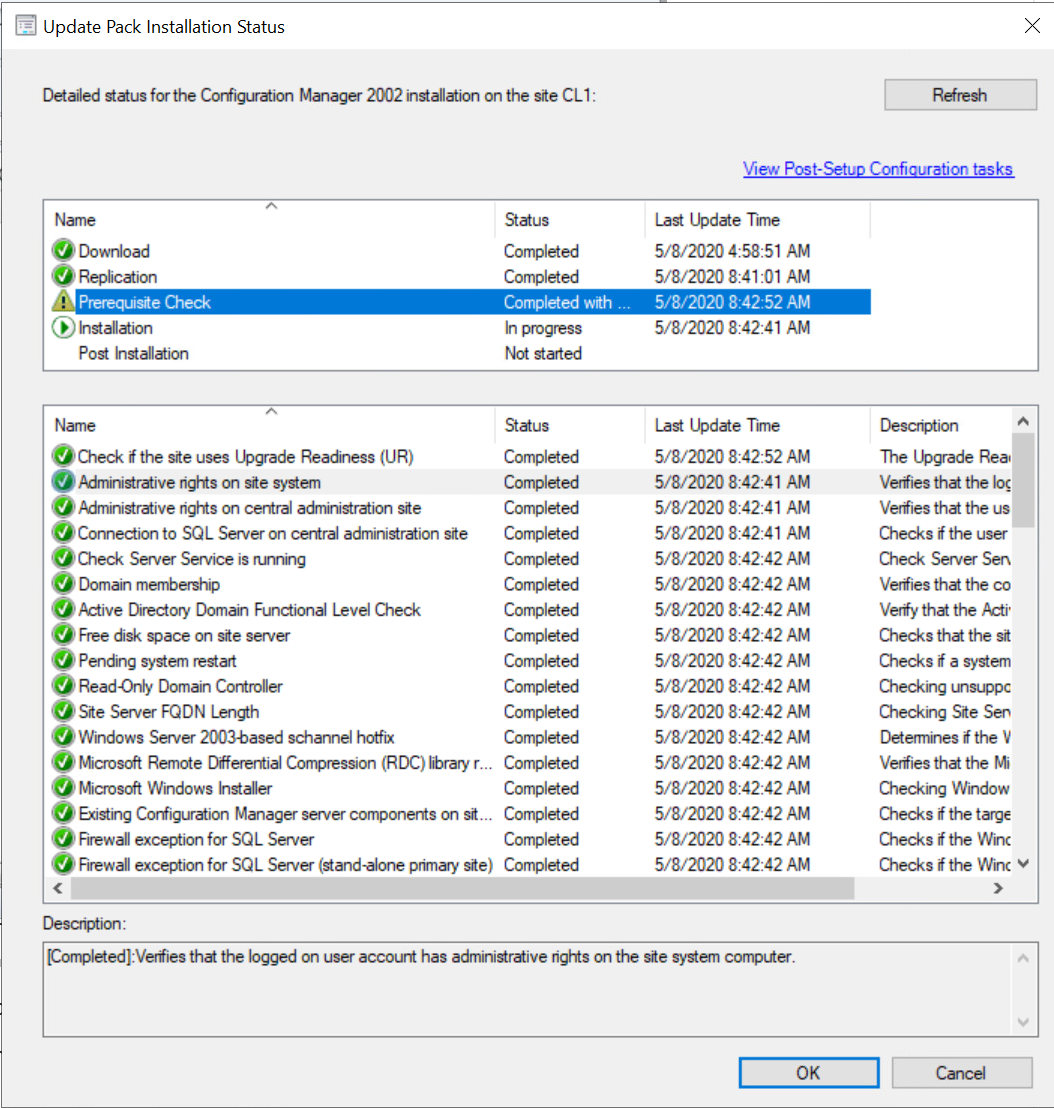Click the lower list horizontal scrollbar thumb
The width and height of the screenshot is (1054, 1108).
(463, 888)
